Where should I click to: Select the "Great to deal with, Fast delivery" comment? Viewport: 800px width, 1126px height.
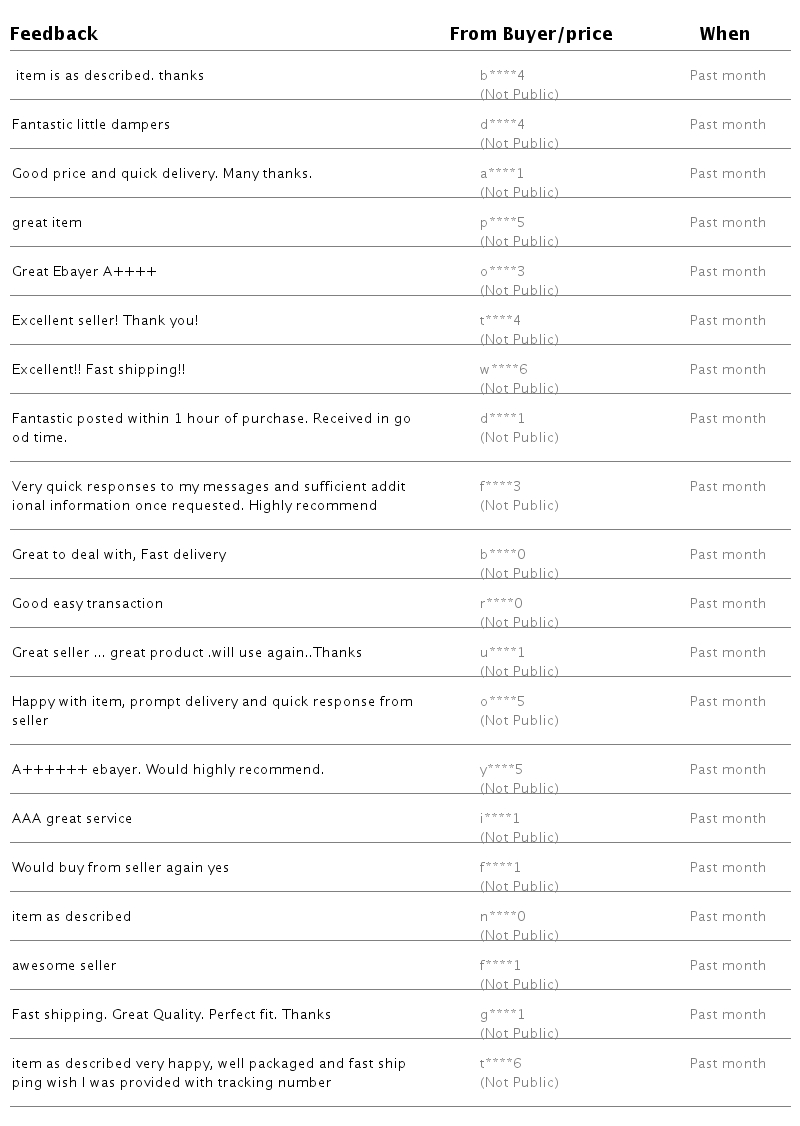click(x=119, y=555)
